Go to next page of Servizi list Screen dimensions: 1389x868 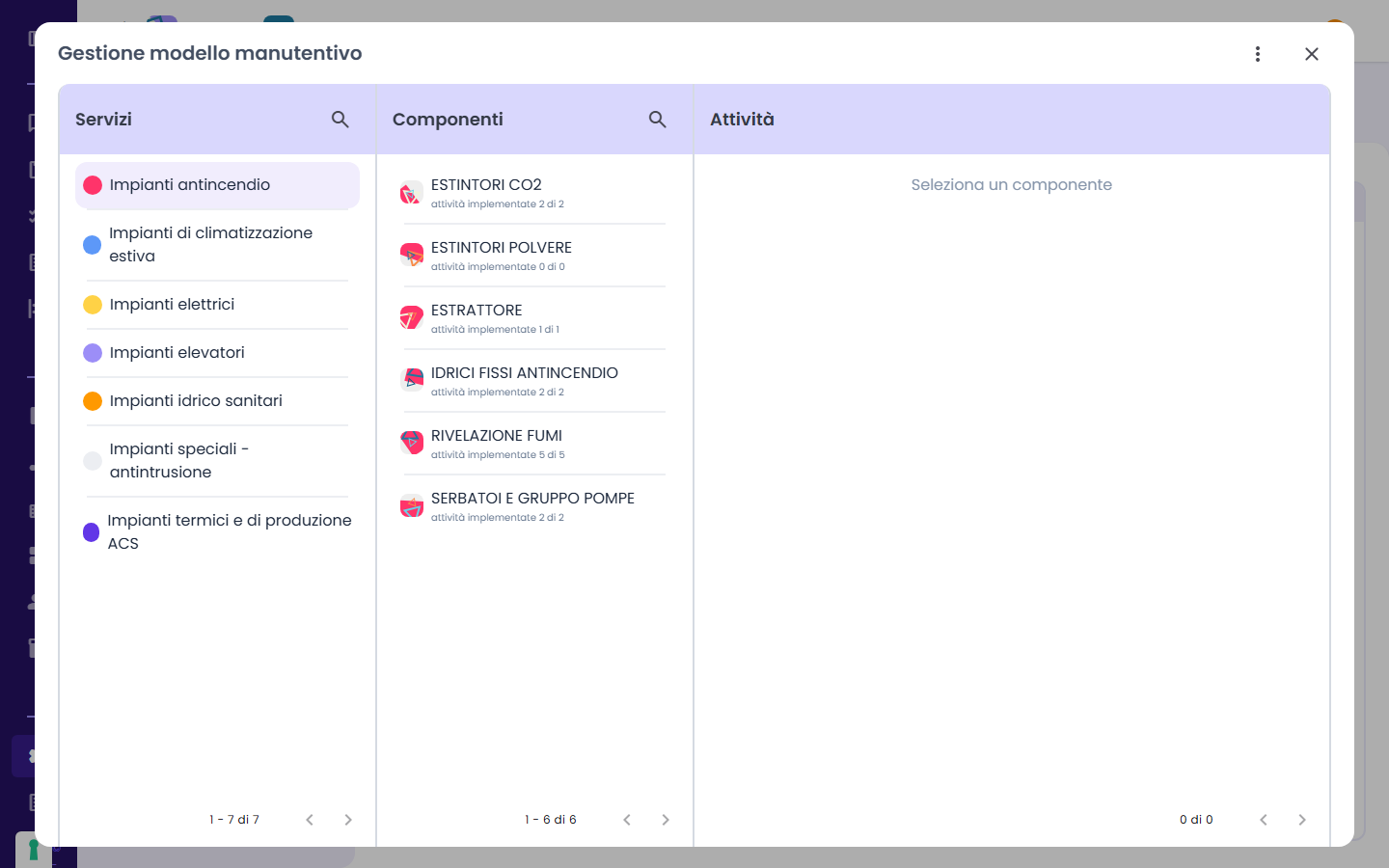[x=348, y=820]
